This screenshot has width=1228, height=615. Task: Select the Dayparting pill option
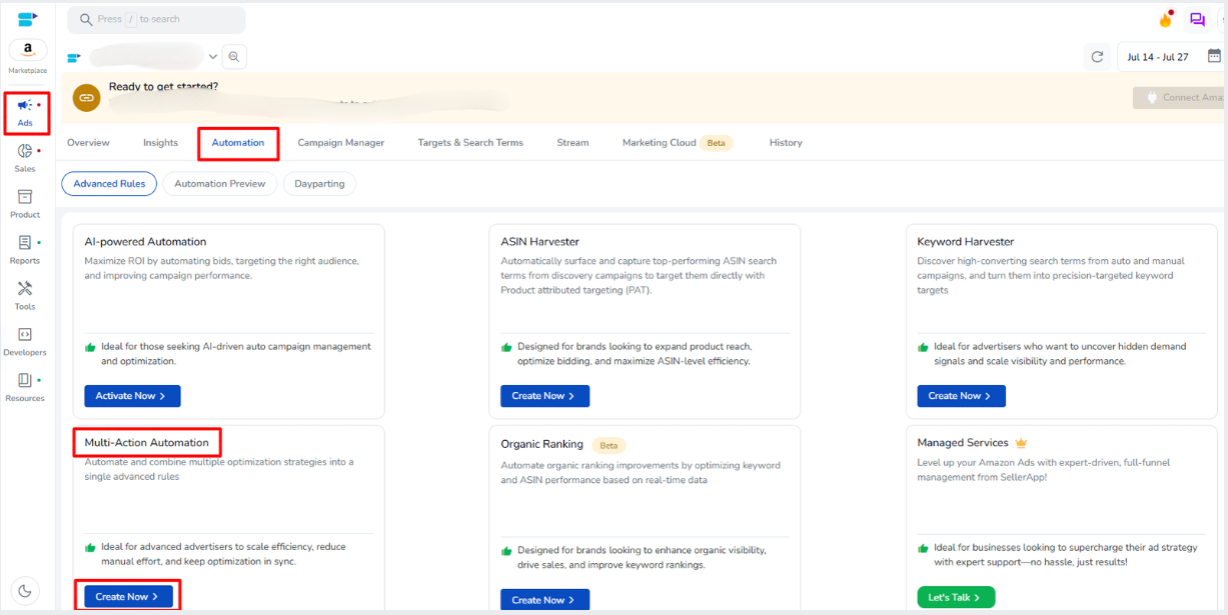[x=319, y=184]
